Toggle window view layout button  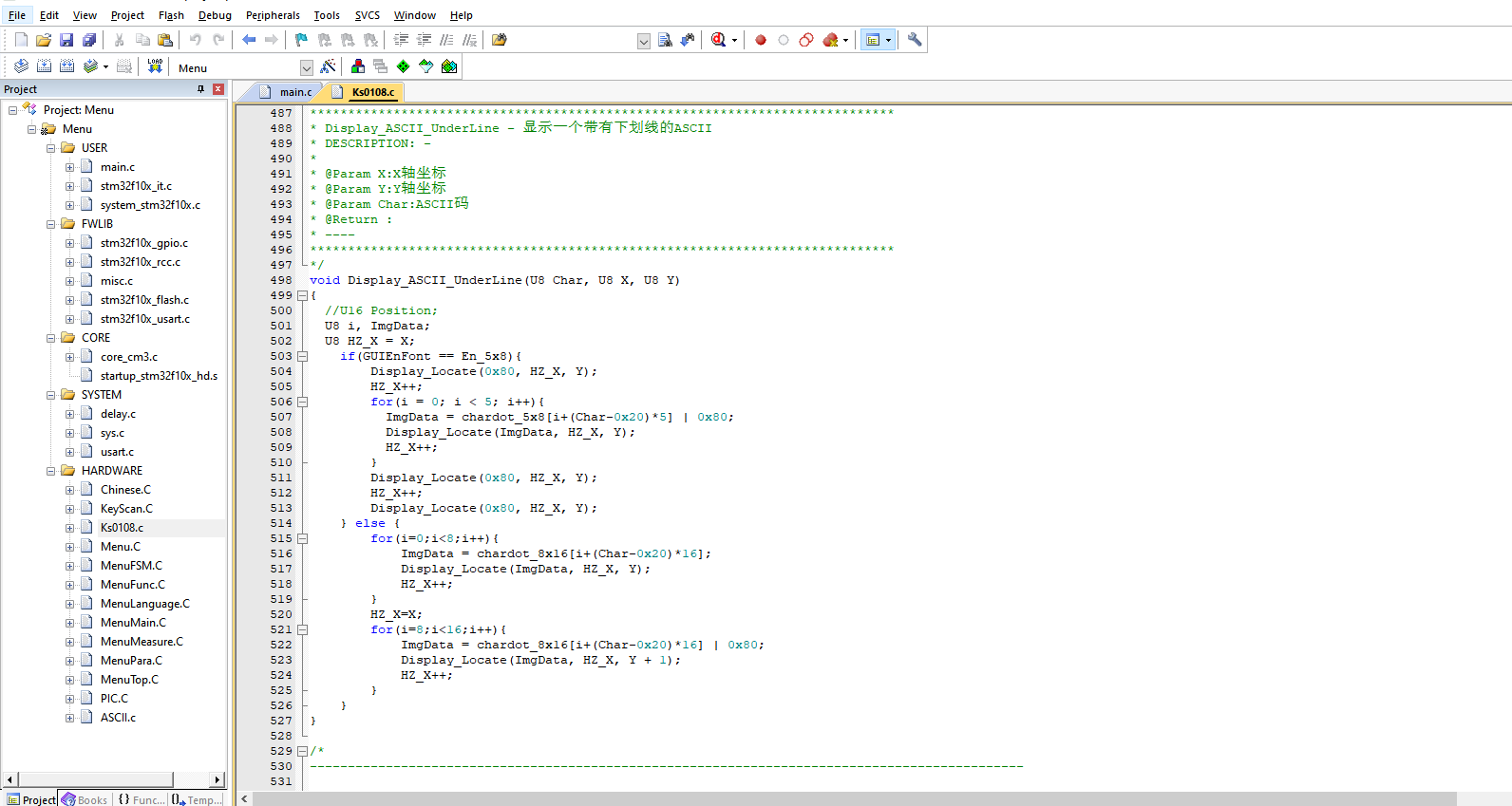[x=873, y=40]
